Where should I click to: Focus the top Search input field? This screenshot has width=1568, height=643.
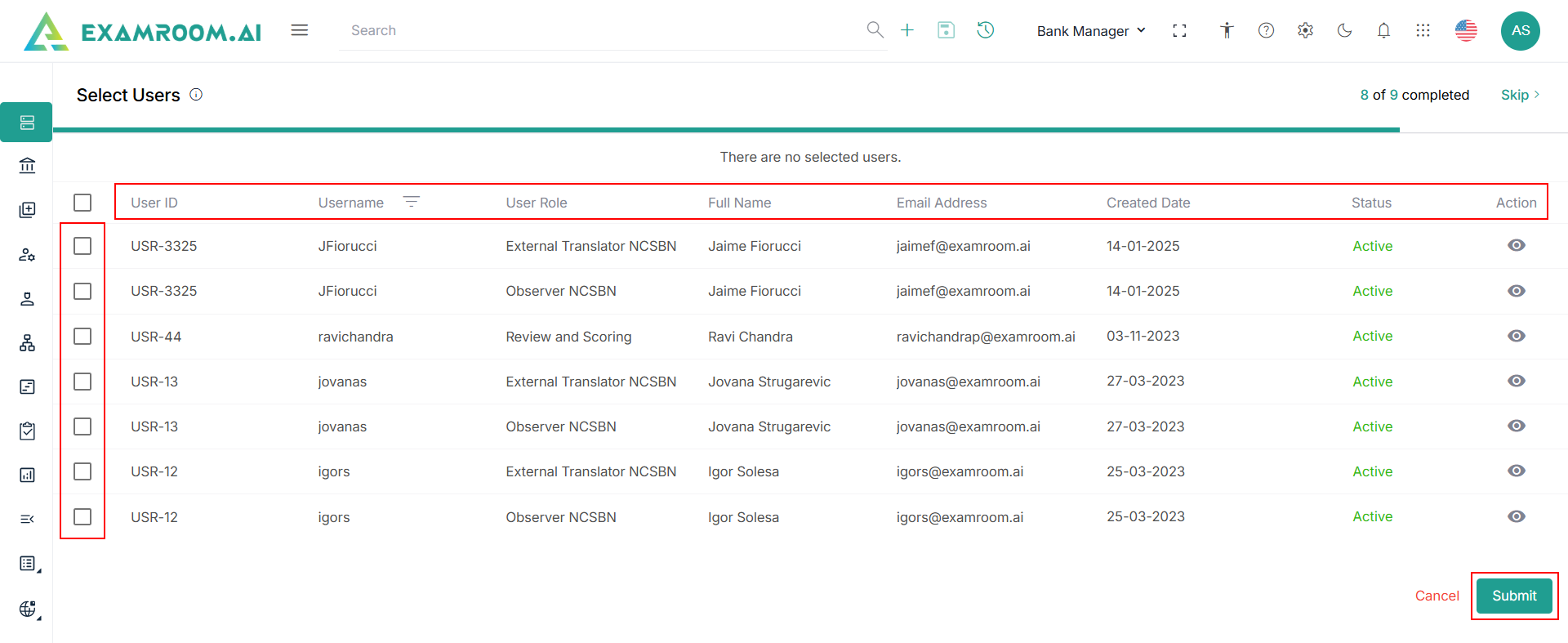click(x=604, y=30)
